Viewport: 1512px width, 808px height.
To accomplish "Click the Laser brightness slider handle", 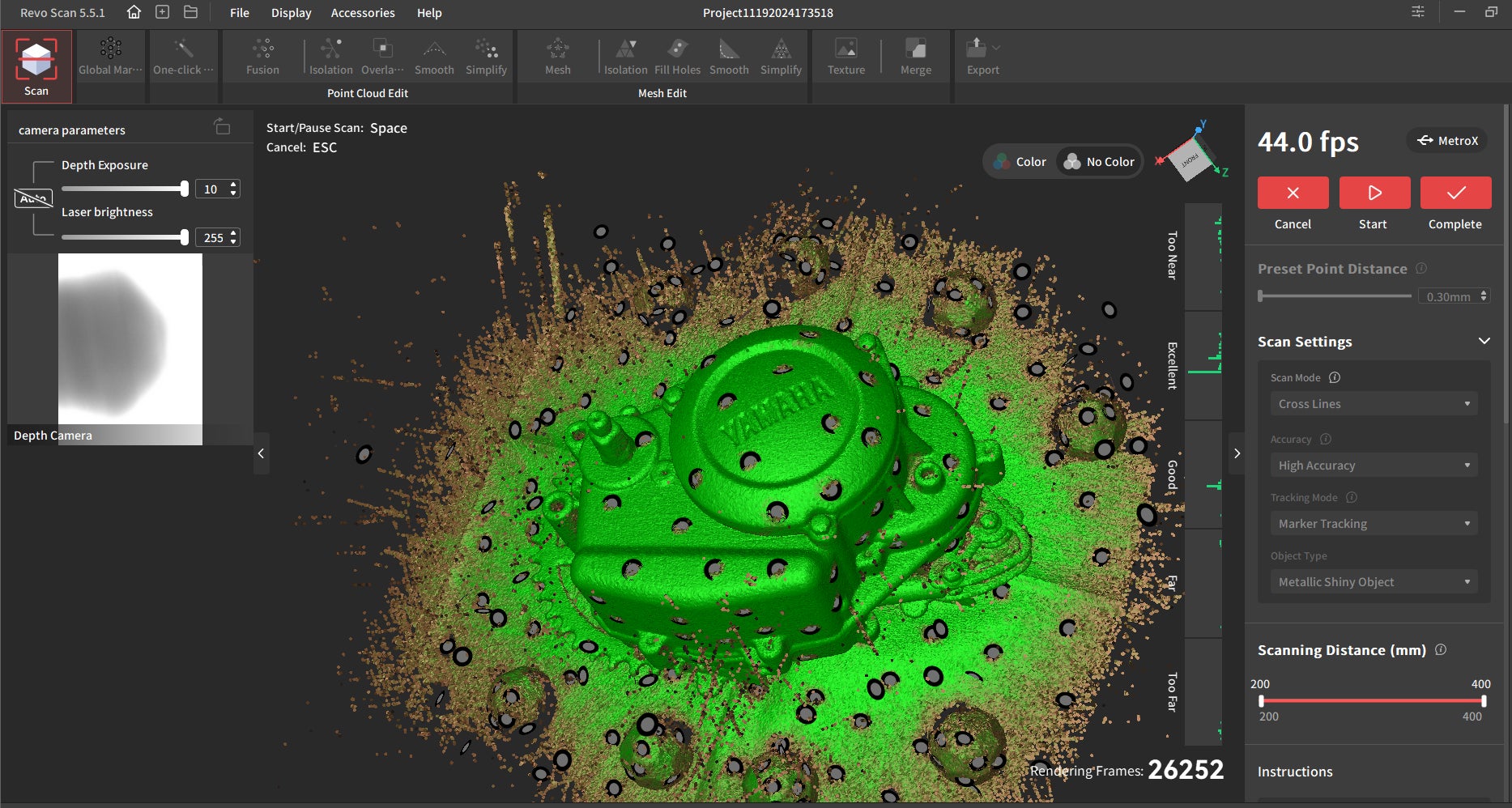I will pyautogui.click(x=185, y=237).
